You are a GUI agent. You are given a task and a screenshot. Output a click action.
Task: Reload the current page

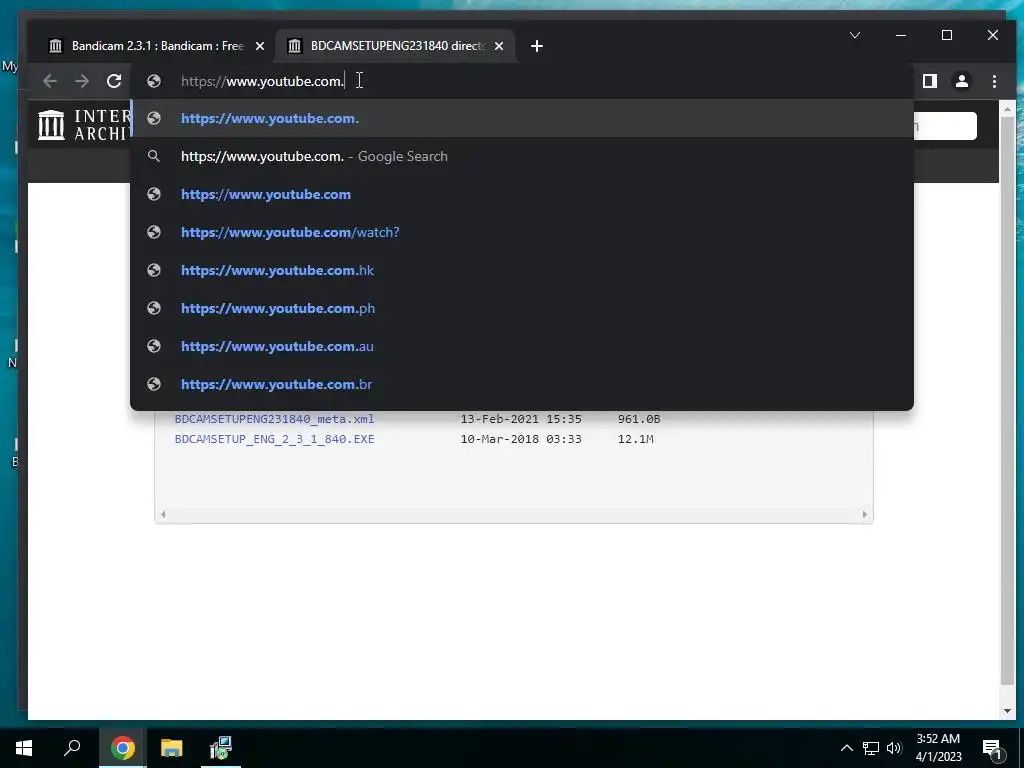point(114,81)
